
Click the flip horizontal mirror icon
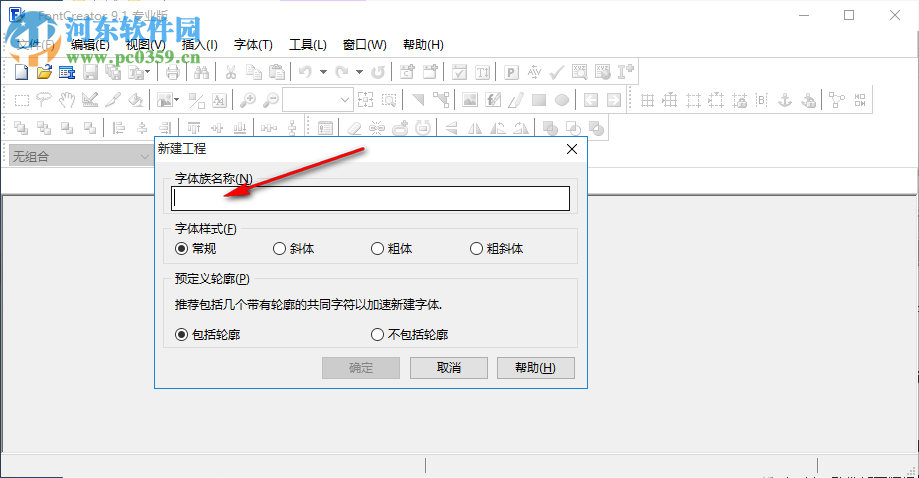(475, 128)
